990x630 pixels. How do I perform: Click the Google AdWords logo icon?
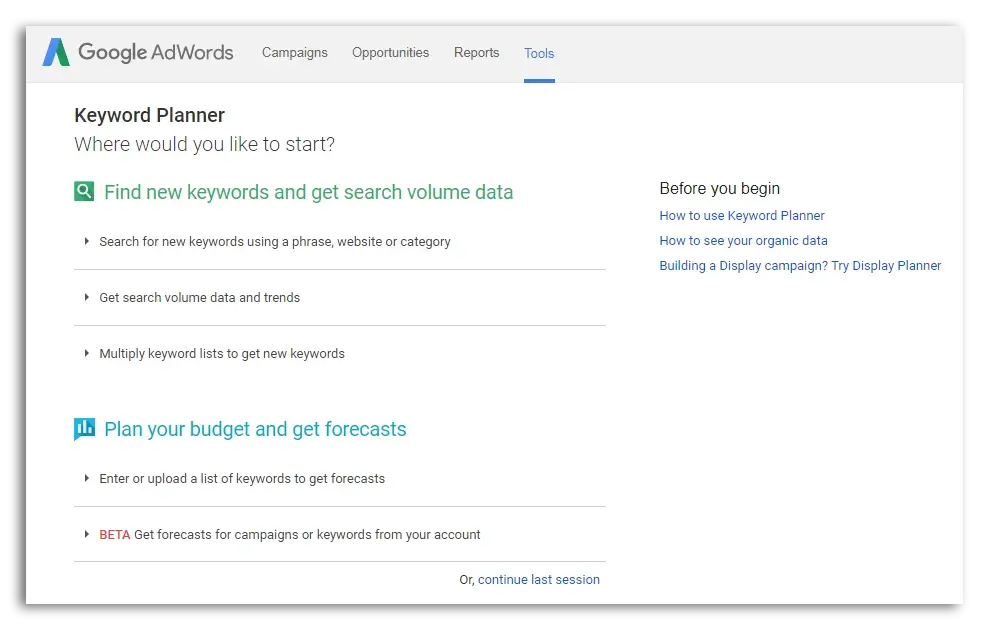click(x=56, y=53)
